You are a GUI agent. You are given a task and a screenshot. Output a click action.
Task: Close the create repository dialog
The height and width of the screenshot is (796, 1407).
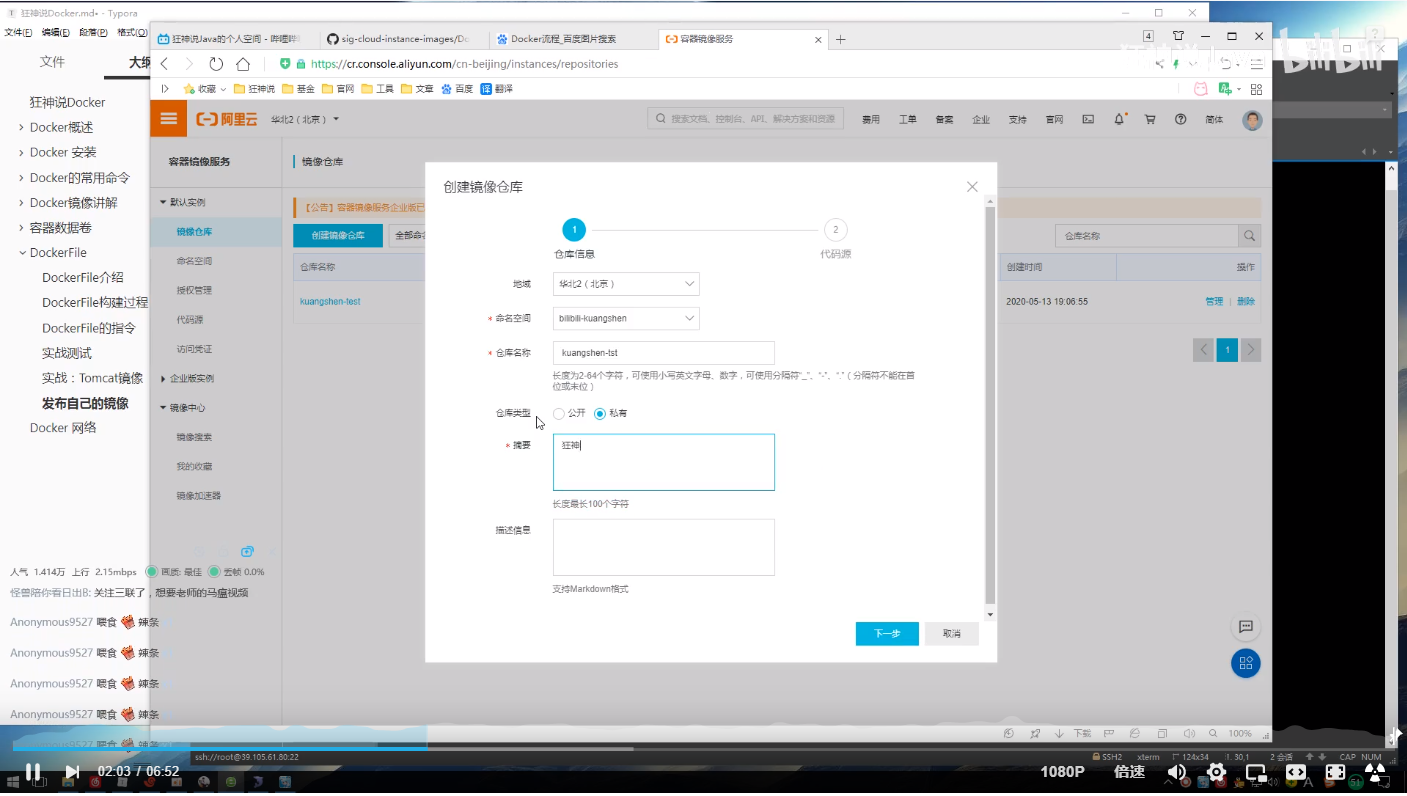tap(972, 187)
